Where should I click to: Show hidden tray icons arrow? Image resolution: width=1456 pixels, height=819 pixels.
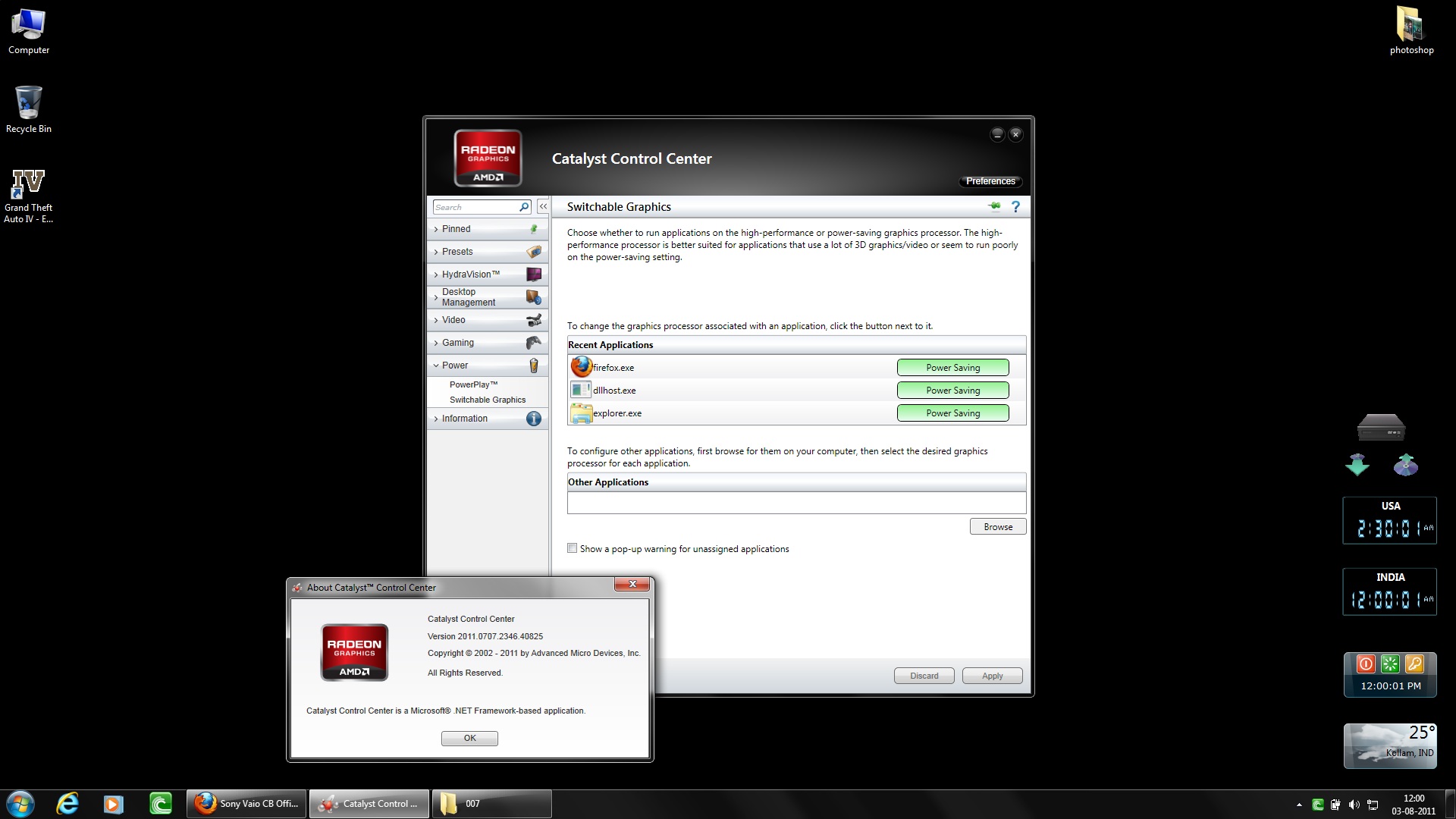tap(1299, 805)
